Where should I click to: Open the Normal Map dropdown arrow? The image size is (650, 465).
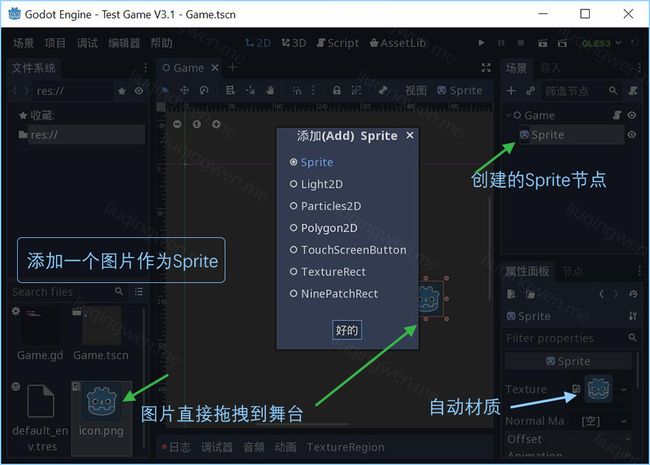[x=624, y=421]
